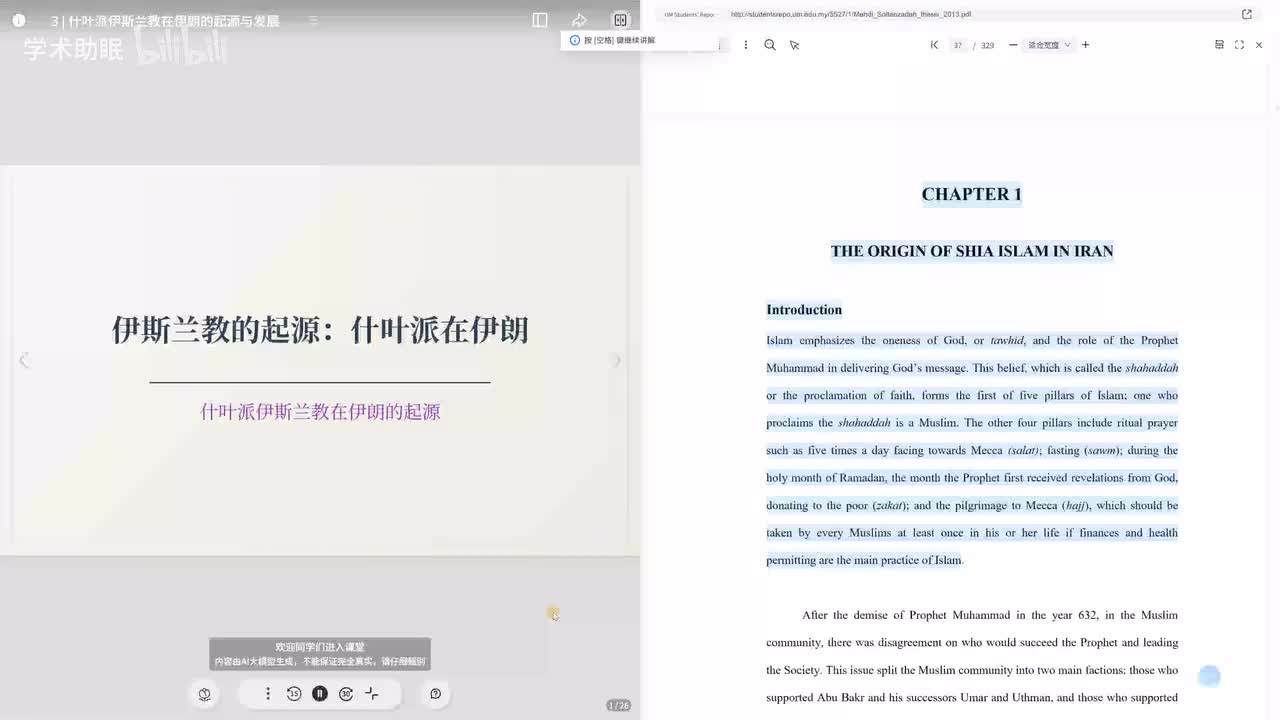Toggle the sidebar layout icon in header
Viewport: 1280px width, 720px height.
tap(540, 20)
